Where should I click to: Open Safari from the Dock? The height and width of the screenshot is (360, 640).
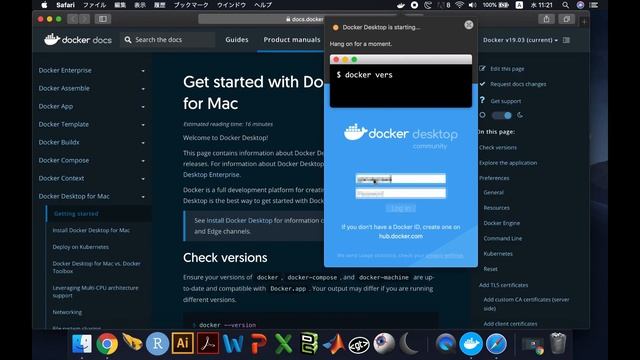(496, 344)
